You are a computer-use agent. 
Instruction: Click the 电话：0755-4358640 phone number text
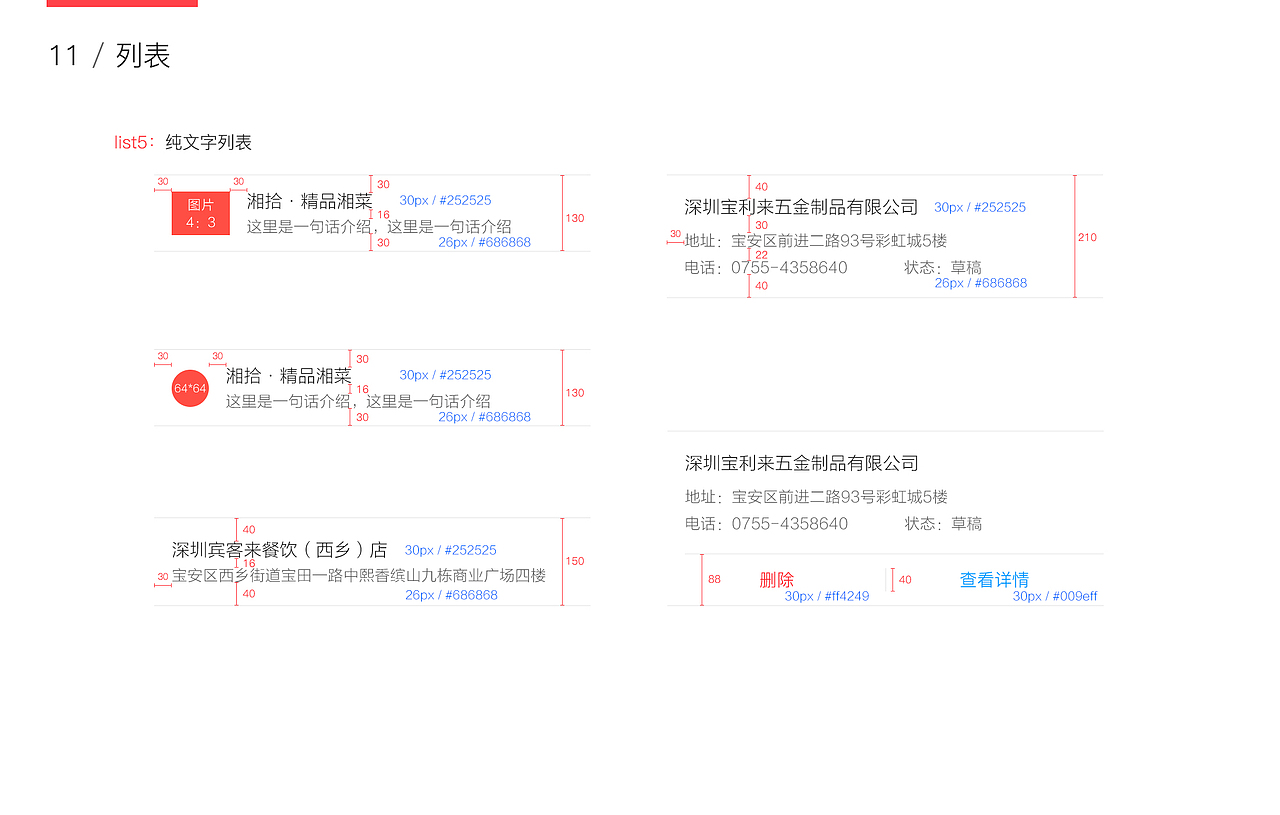[x=764, y=267]
